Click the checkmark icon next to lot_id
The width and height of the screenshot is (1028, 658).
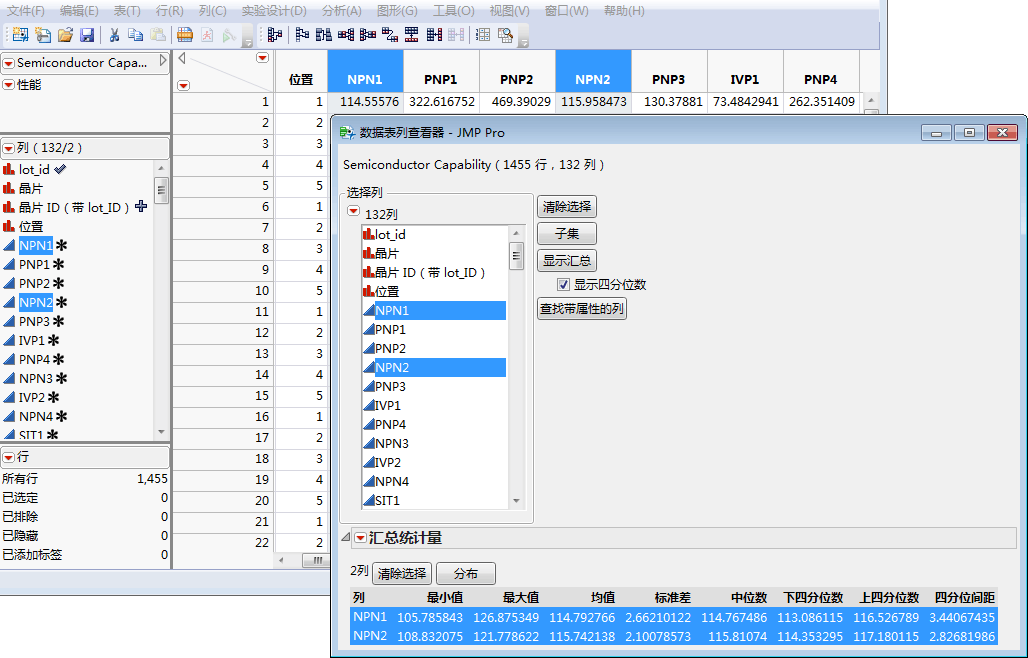60,169
